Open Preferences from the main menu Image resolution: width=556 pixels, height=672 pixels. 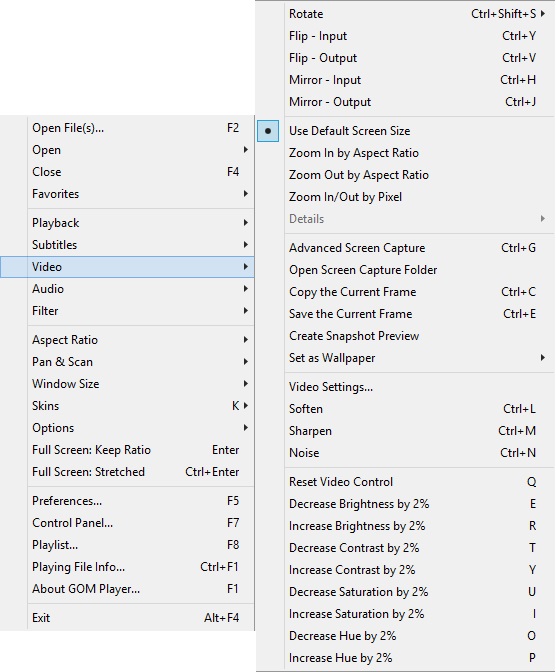(x=127, y=501)
